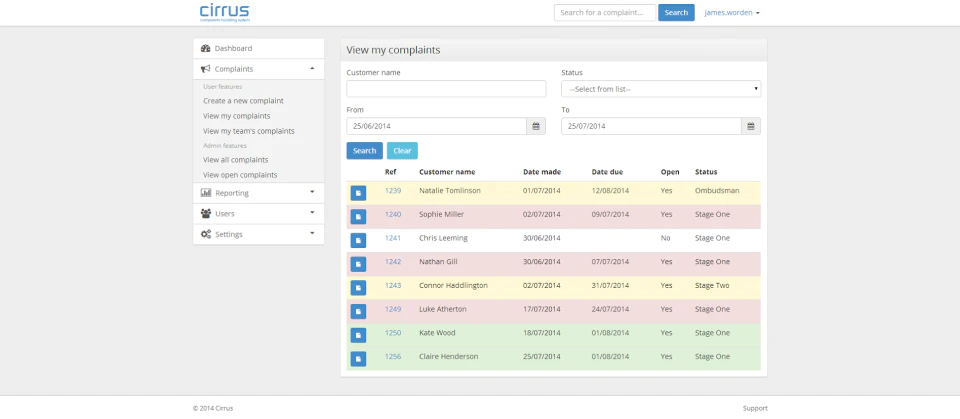Image resolution: width=960 pixels, height=419 pixels.
Task: Expand the Reporting sidebar section
Action: [258, 193]
